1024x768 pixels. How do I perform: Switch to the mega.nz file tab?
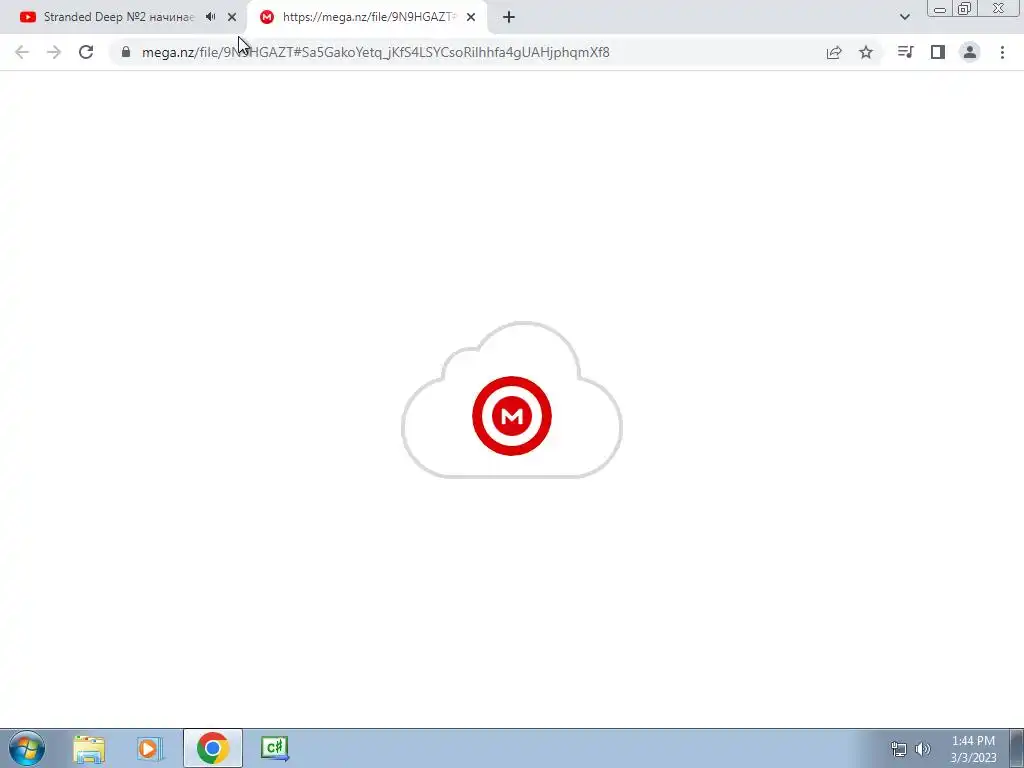click(369, 17)
